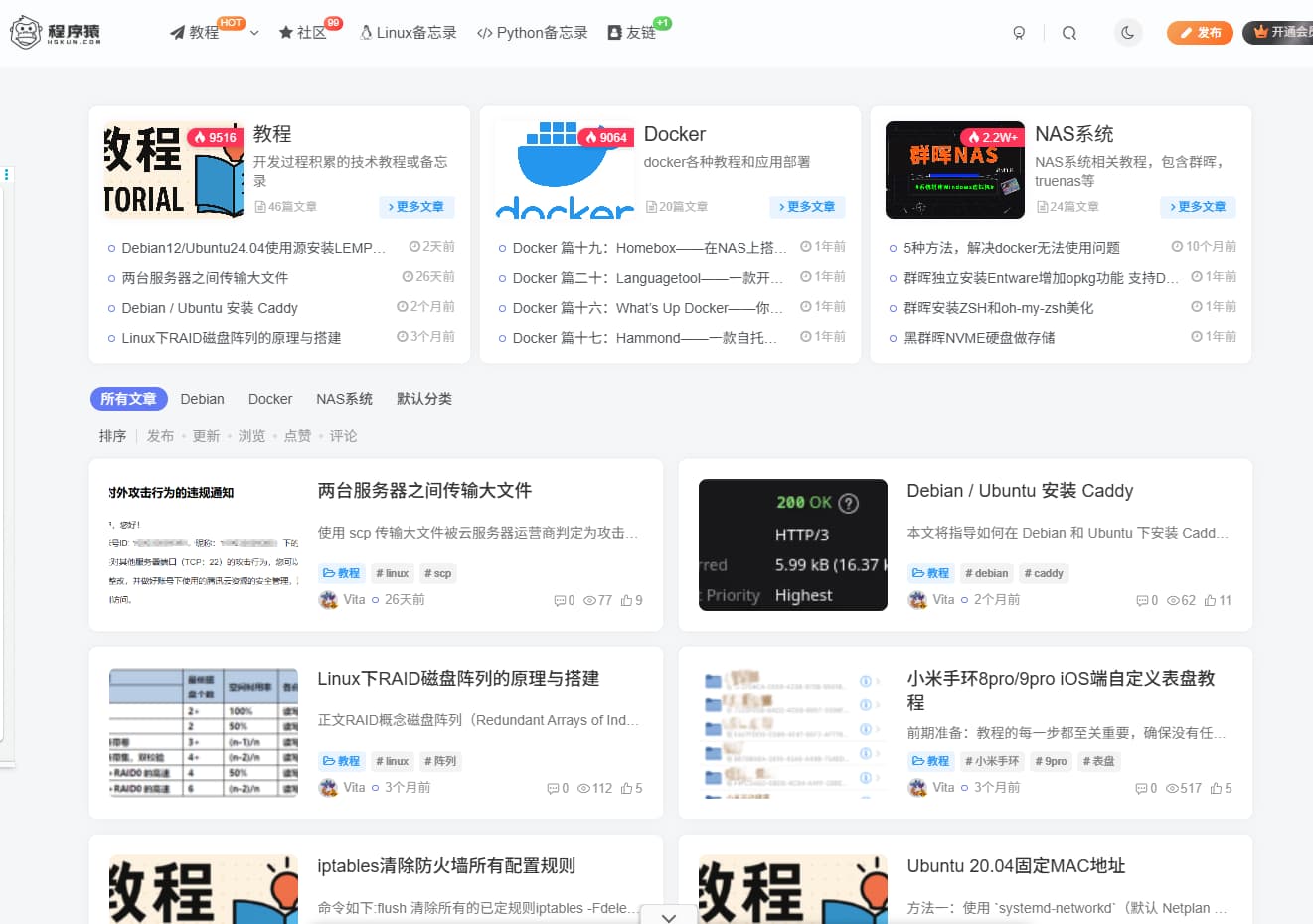This screenshot has height=924, width=1313.
Task: Click the load-more chevron at page bottom
Action: coord(669,917)
